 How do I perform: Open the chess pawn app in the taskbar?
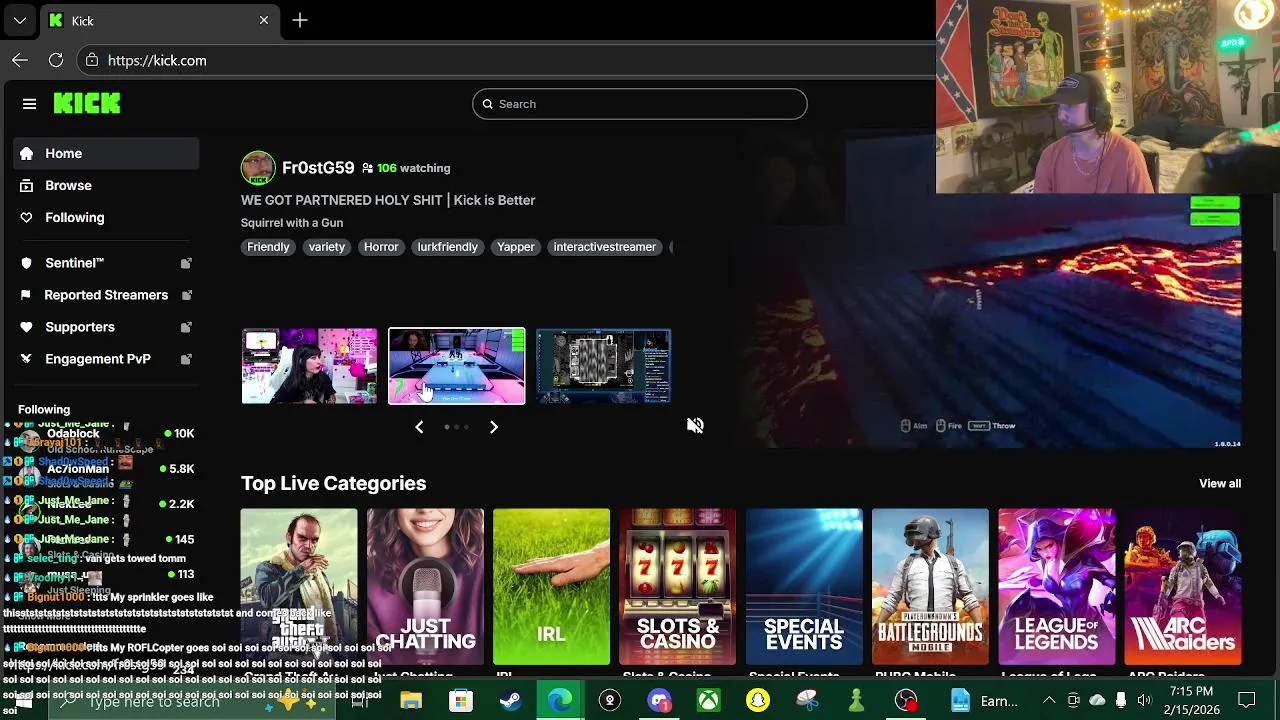(857, 701)
